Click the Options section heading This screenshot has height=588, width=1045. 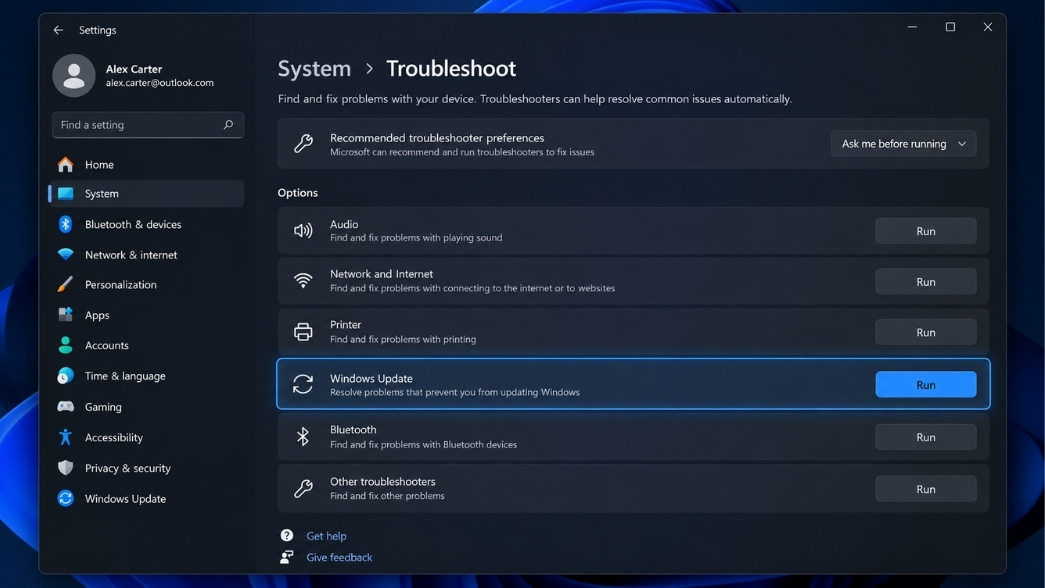point(297,193)
